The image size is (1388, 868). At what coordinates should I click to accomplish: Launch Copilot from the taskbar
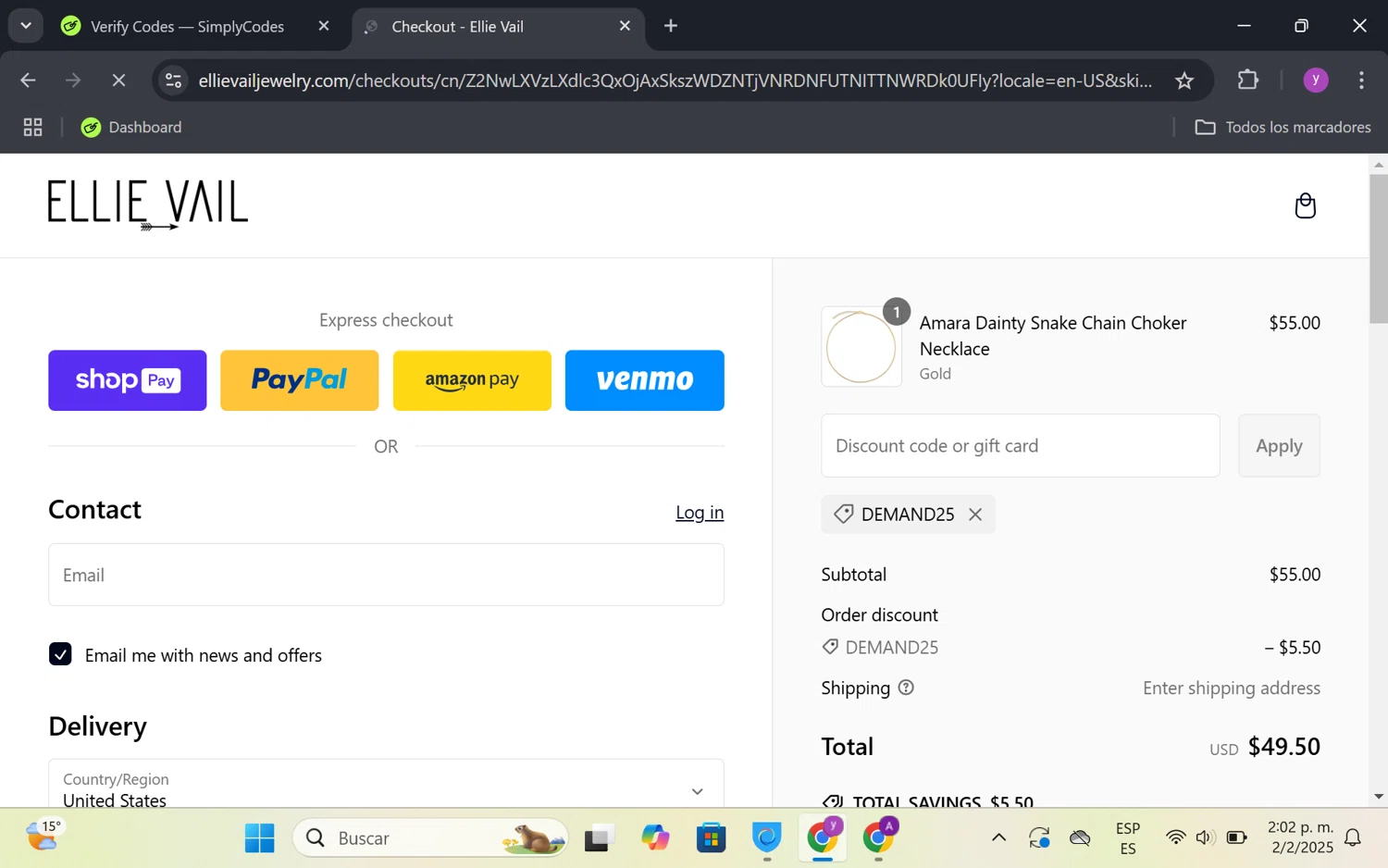[x=655, y=838]
